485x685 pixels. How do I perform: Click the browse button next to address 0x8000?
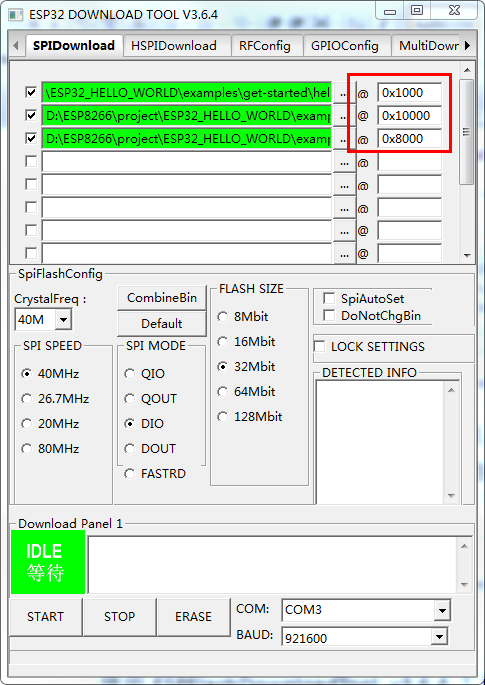[344, 139]
